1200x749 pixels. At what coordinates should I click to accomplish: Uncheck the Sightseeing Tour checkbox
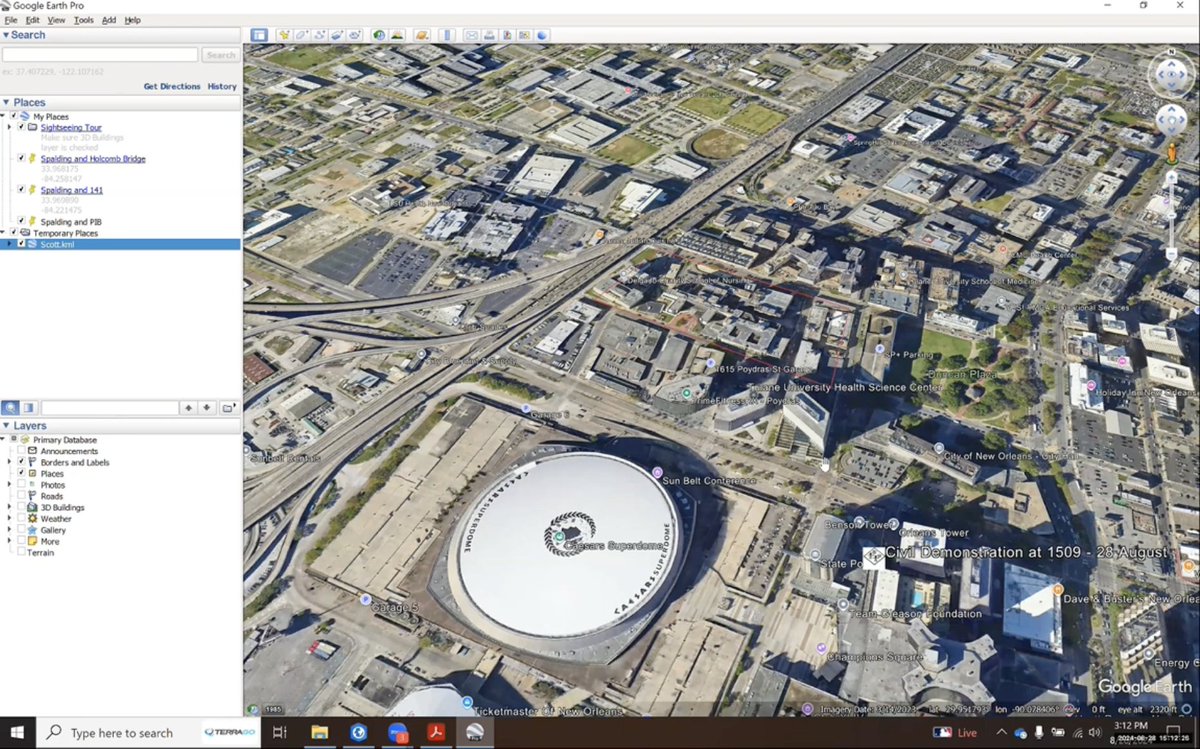pyautogui.click(x=22, y=127)
